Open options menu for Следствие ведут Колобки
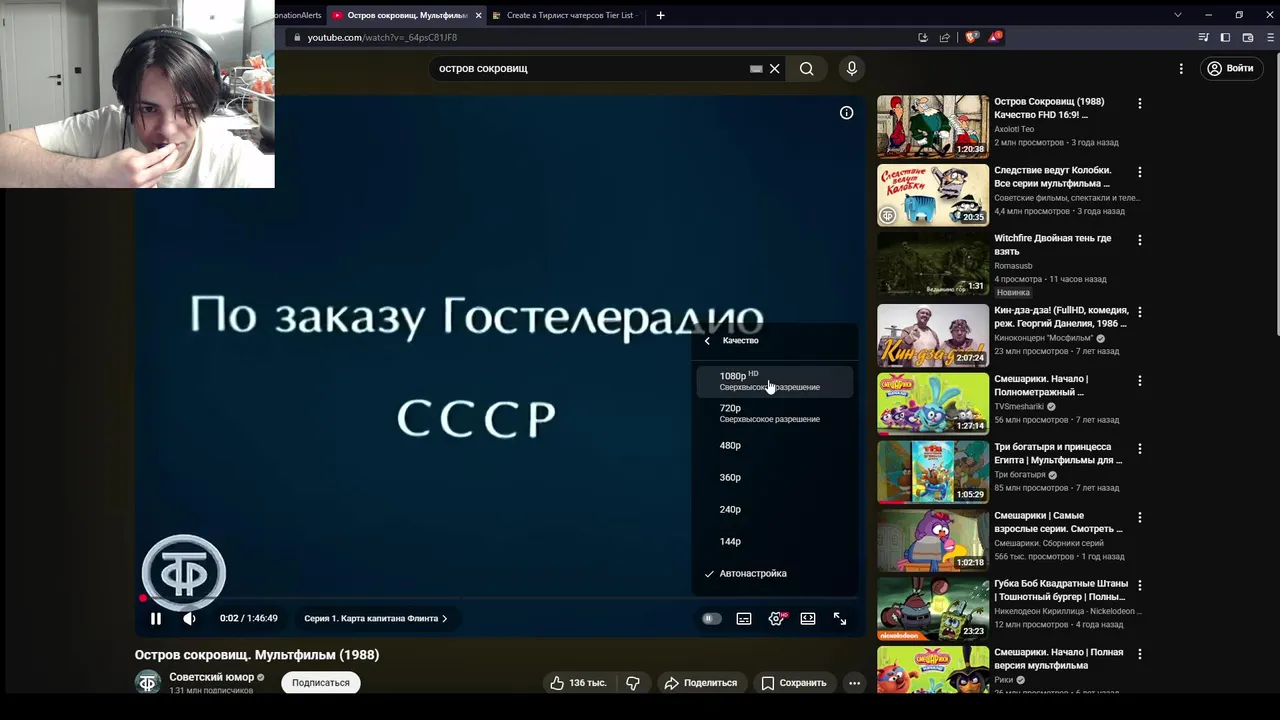 coord(1139,172)
